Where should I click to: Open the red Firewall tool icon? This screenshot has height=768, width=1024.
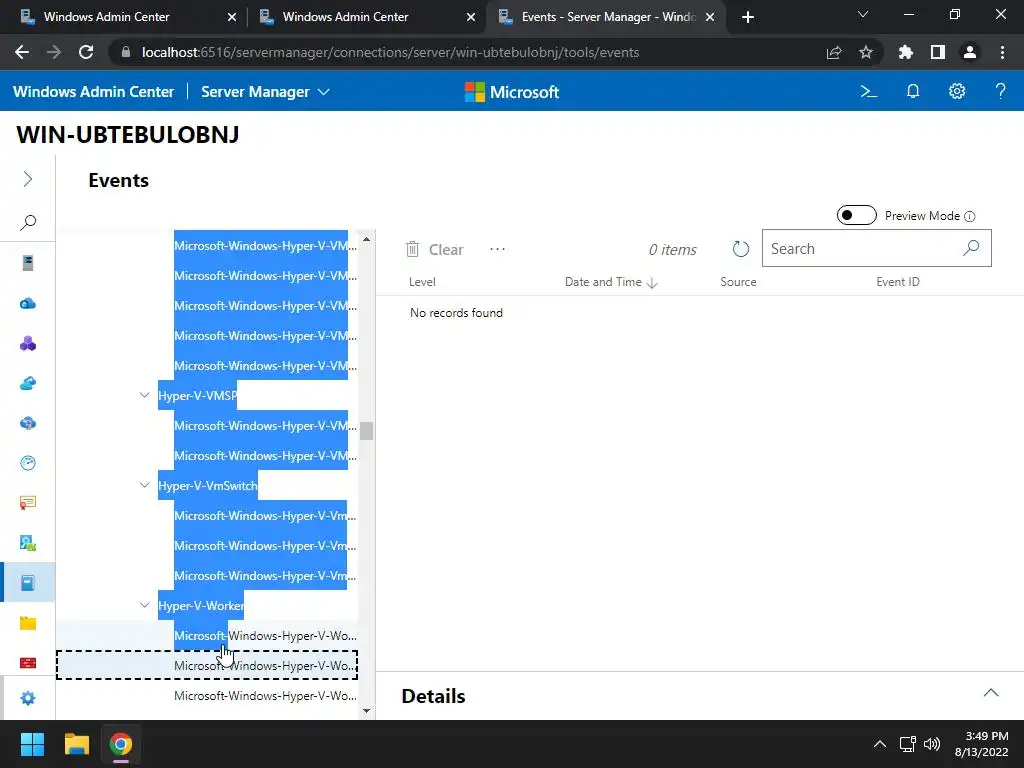[x=27, y=663]
